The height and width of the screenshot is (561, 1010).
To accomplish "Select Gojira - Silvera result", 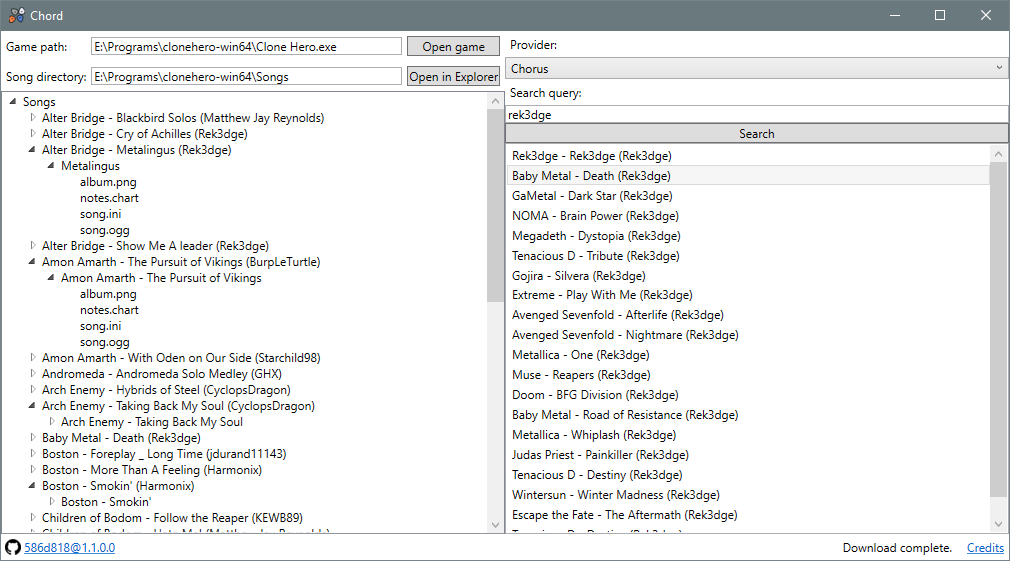I will (748, 276).
